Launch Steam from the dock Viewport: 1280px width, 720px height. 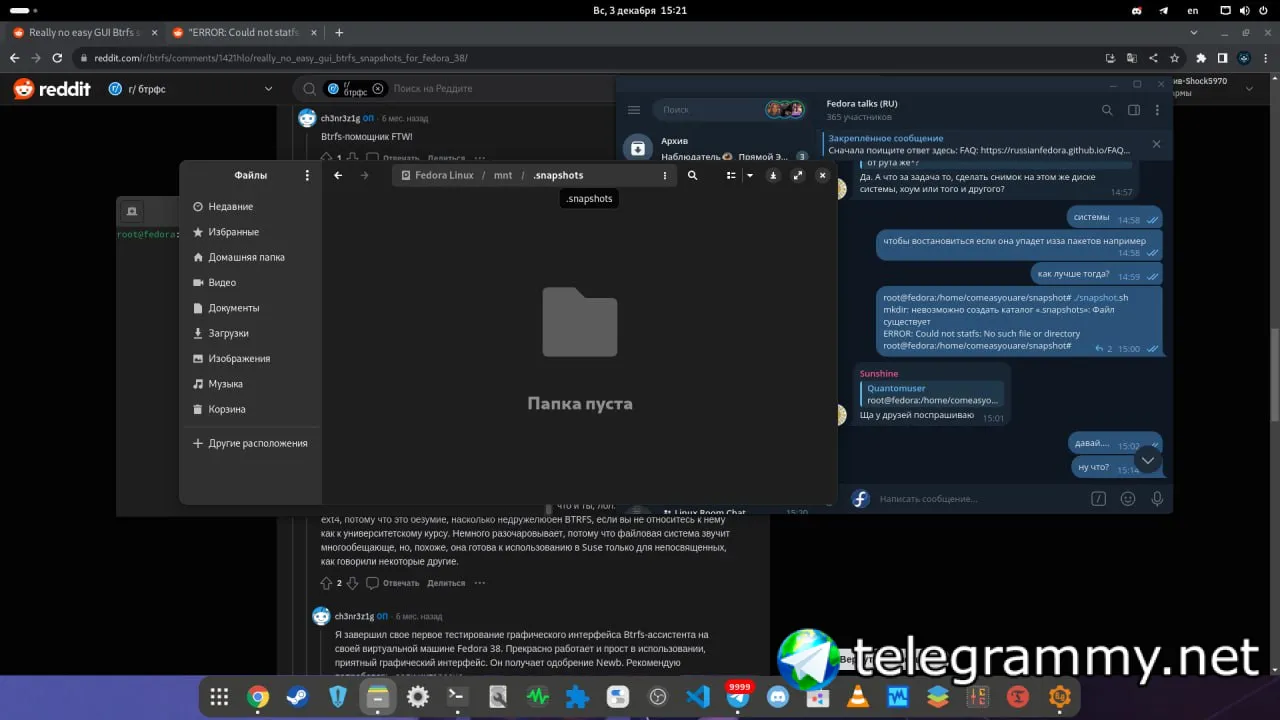coord(298,697)
